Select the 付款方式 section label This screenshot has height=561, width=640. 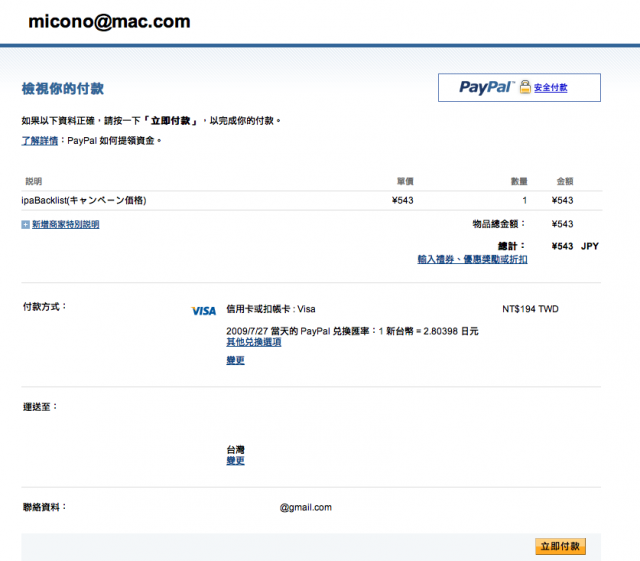coord(44,307)
